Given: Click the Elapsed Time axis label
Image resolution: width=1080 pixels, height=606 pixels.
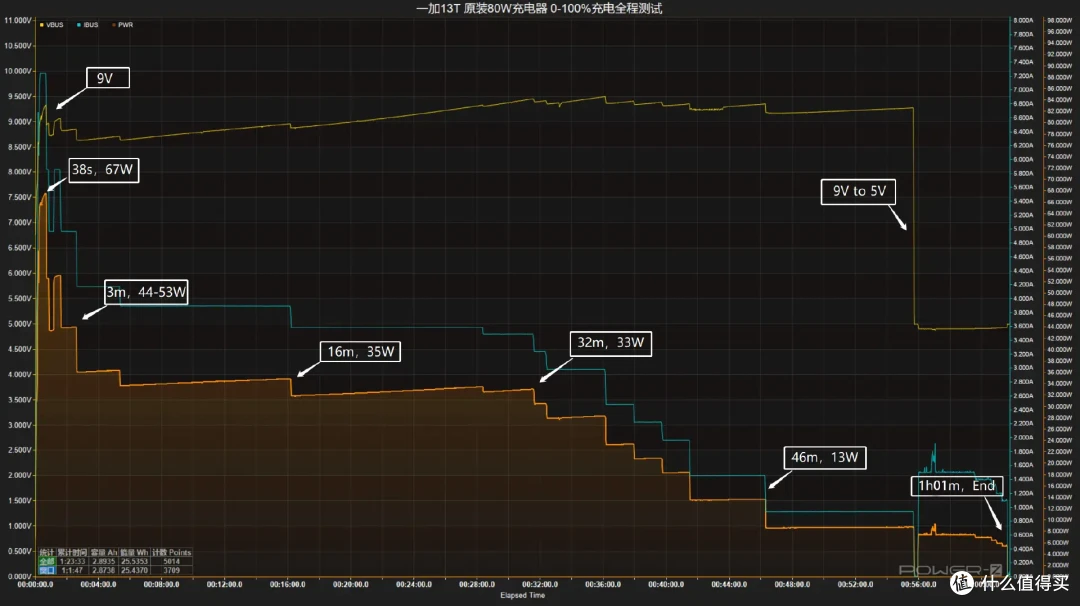Looking at the screenshot, I should click(522, 595).
